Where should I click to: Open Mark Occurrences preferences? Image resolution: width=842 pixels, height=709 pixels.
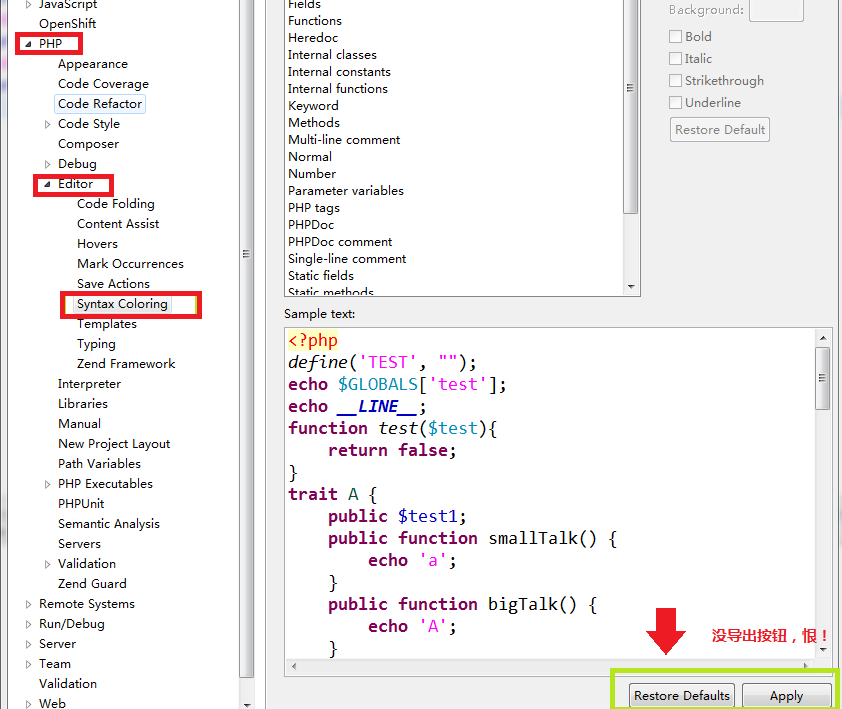pyautogui.click(x=130, y=264)
